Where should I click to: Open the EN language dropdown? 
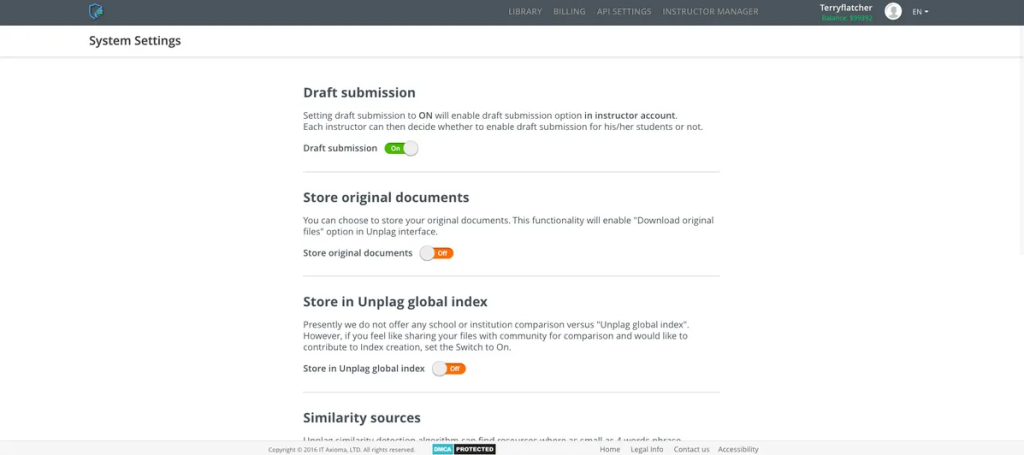[x=920, y=12]
